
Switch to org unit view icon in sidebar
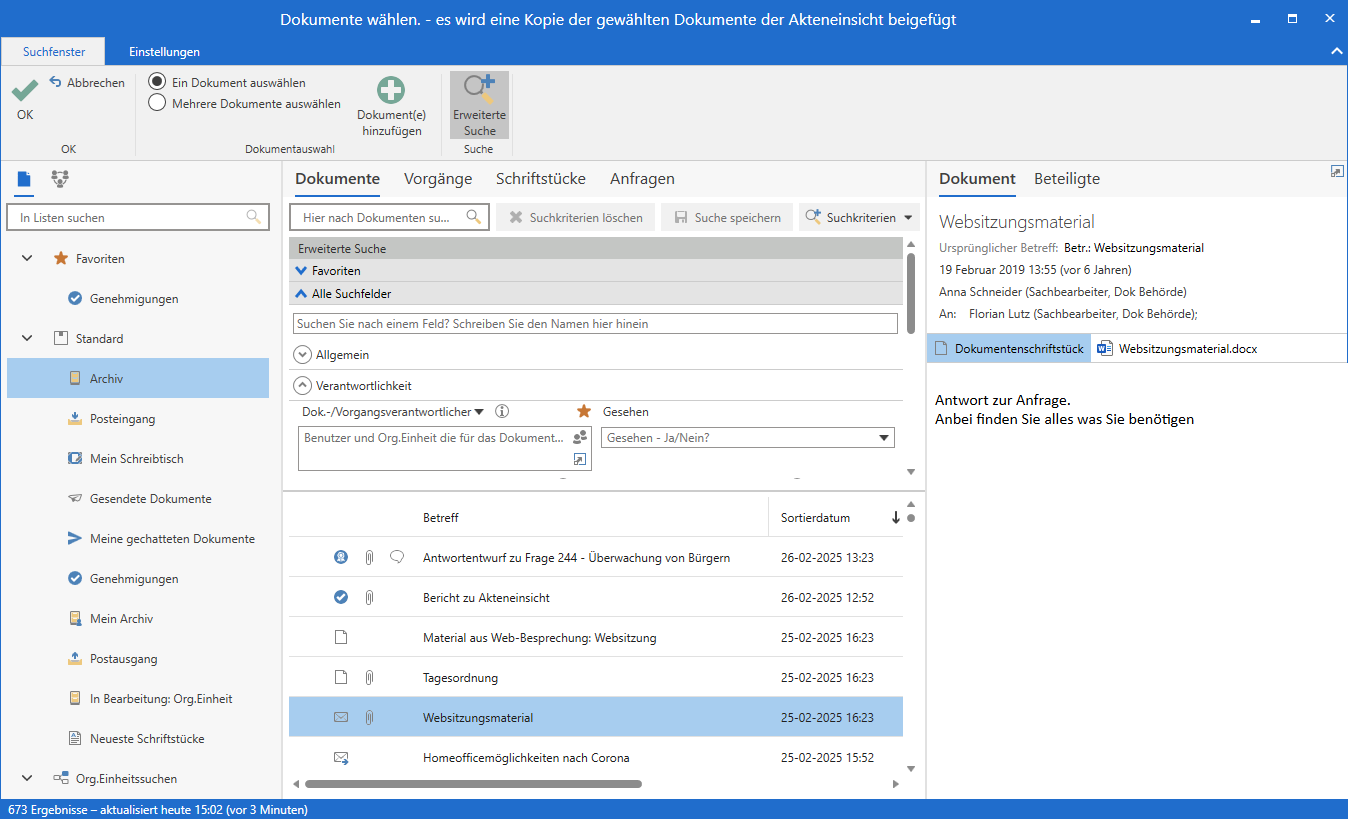60,179
